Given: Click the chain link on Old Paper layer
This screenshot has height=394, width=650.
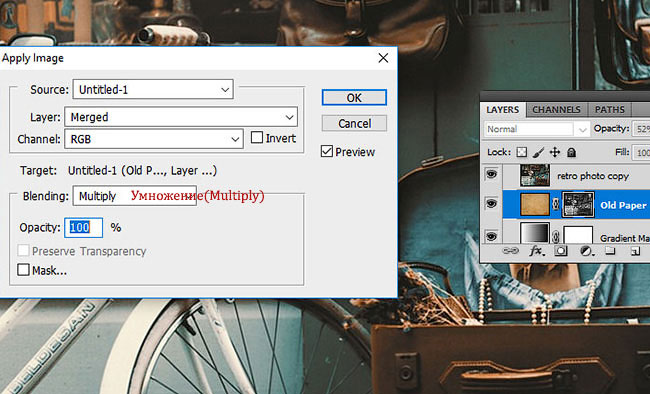Looking at the screenshot, I should (556, 204).
